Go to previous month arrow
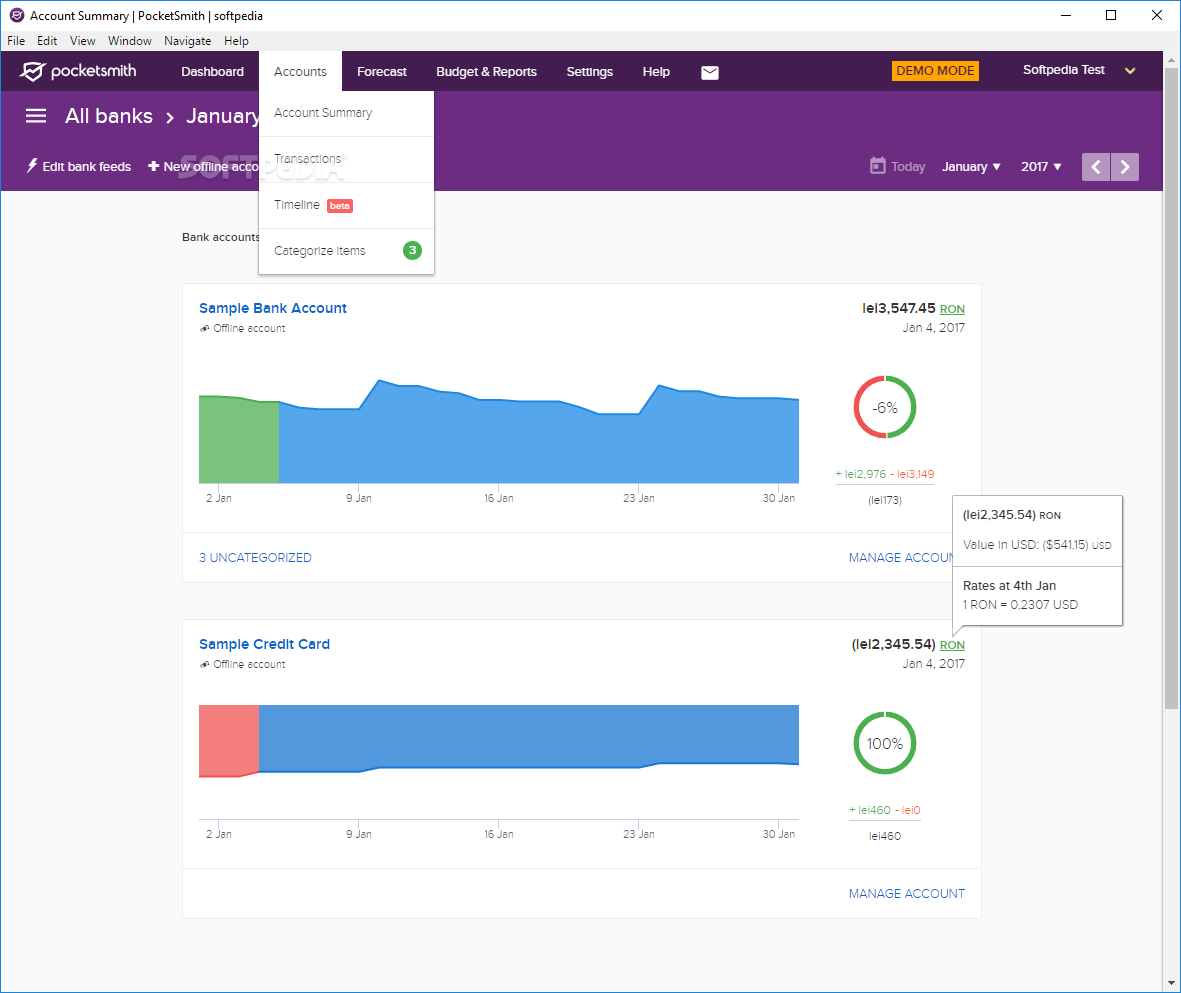 pyautogui.click(x=1096, y=167)
